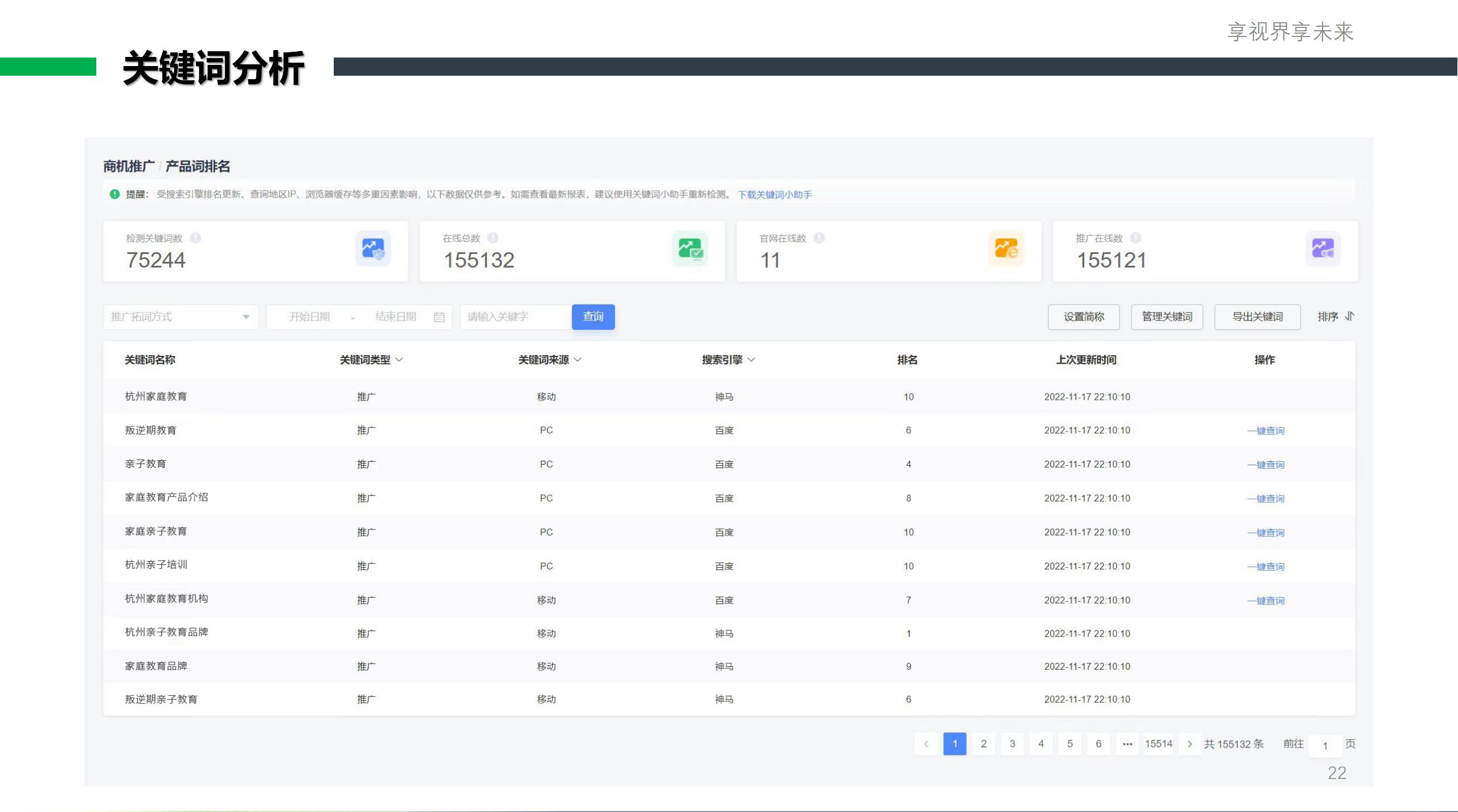Click the 产品词排名 breadcrumb
The image size is (1458, 812).
coord(198,166)
